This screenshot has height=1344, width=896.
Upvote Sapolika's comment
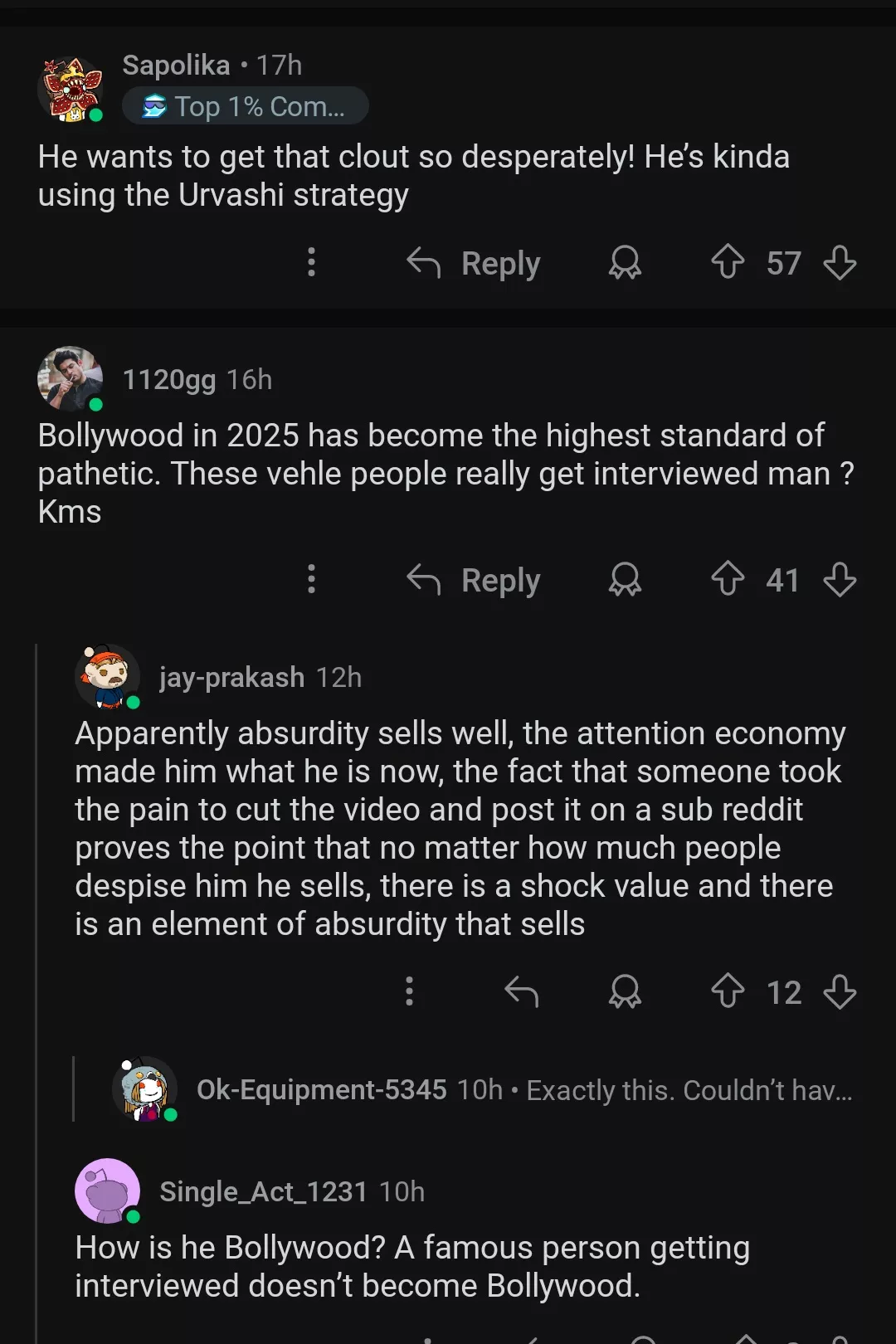coord(728,262)
